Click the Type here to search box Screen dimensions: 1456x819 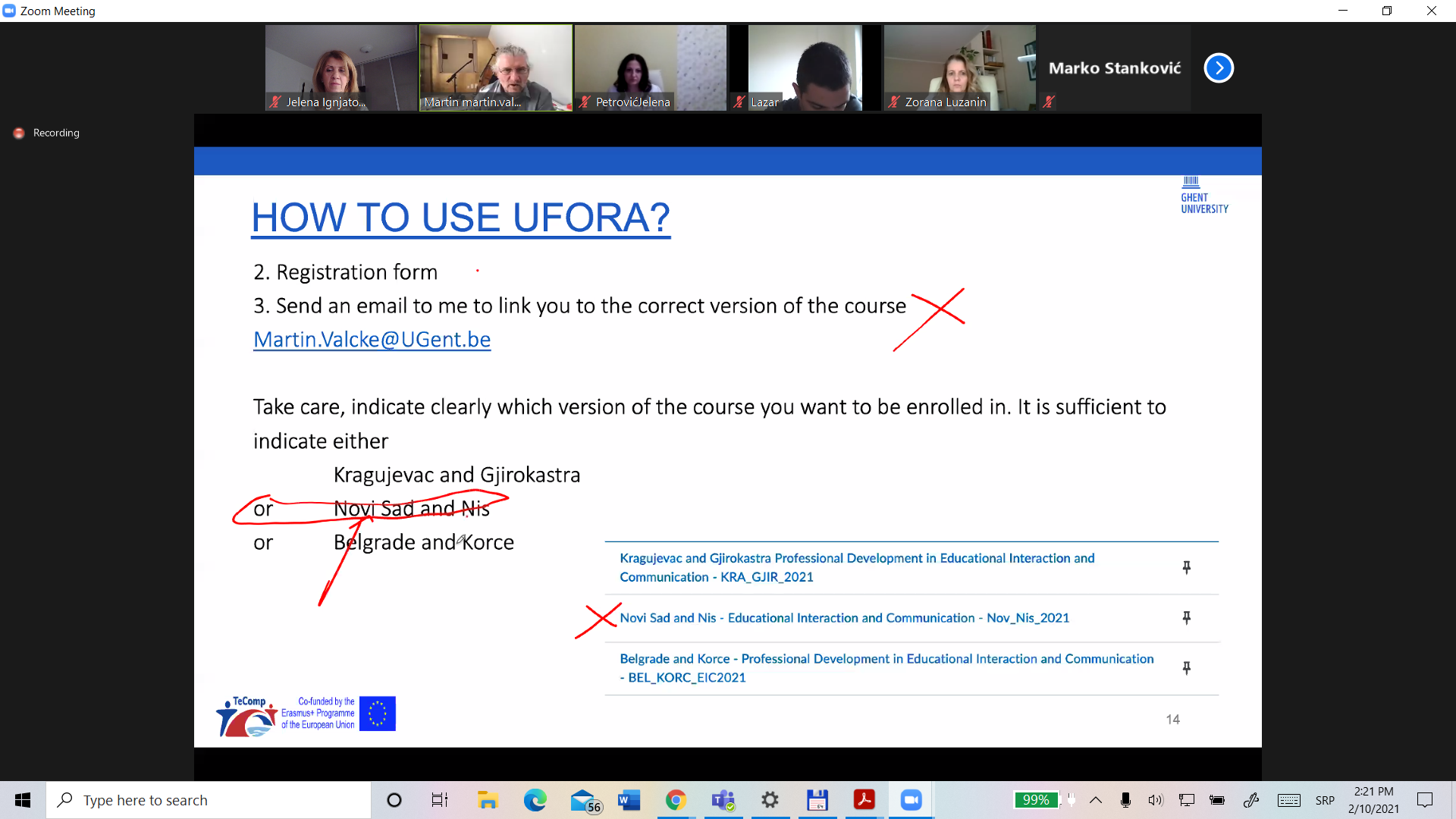click(x=209, y=800)
